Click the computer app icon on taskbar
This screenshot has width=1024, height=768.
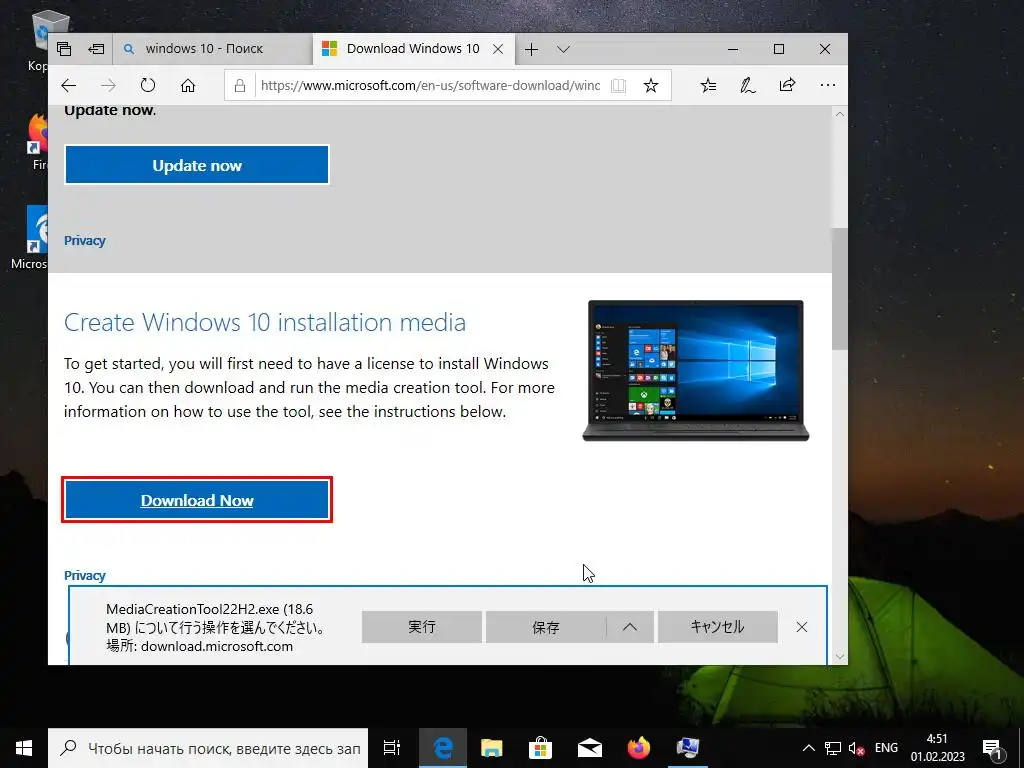coord(688,748)
